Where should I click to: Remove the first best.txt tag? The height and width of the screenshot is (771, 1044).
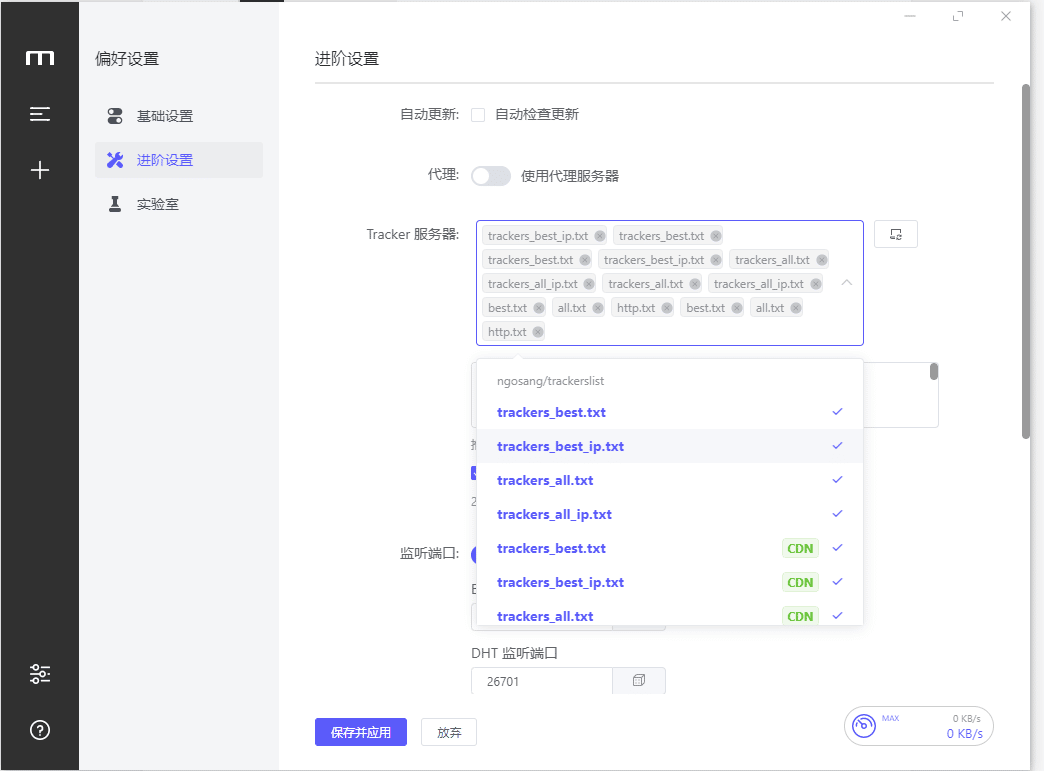tap(539, 308)
